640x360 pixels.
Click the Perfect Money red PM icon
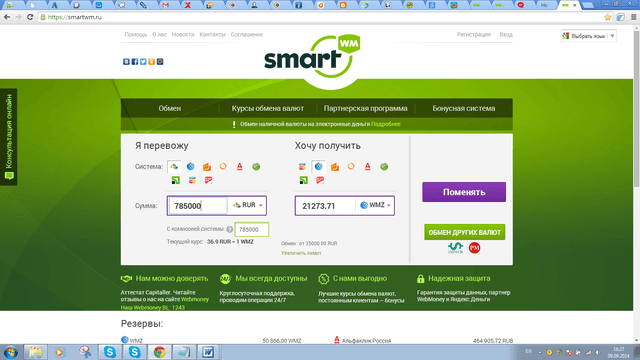pyautogui.click(x=474, y=248)
